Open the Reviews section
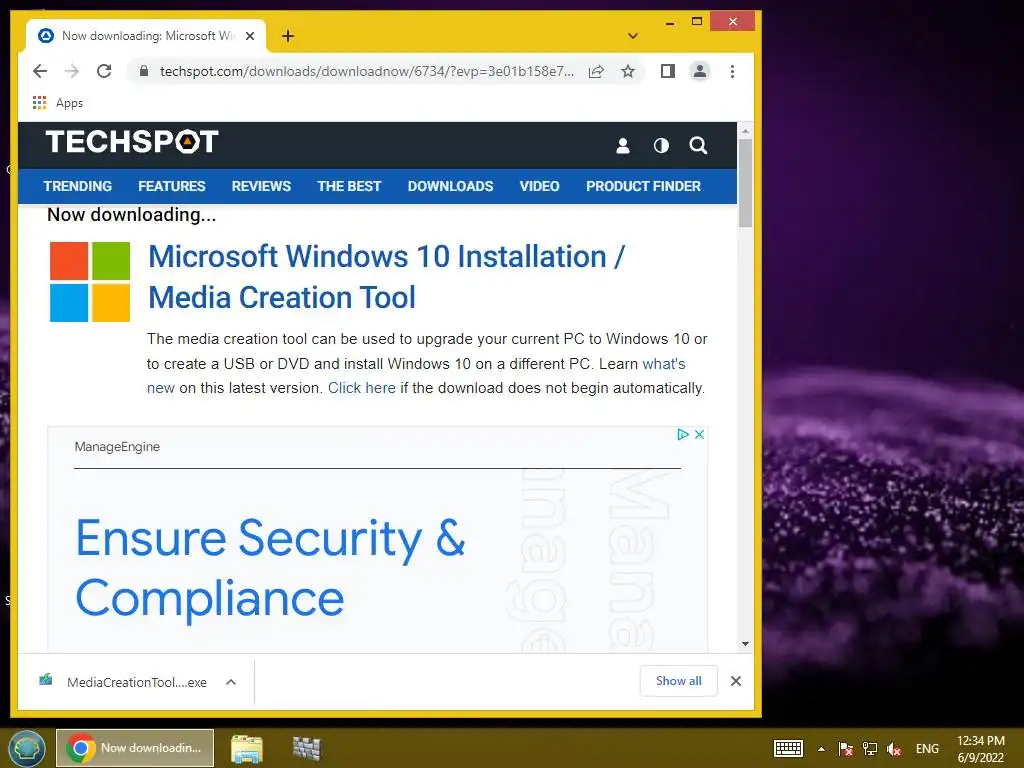Viewport: 1024px width, 768px height. pos(261,186)
